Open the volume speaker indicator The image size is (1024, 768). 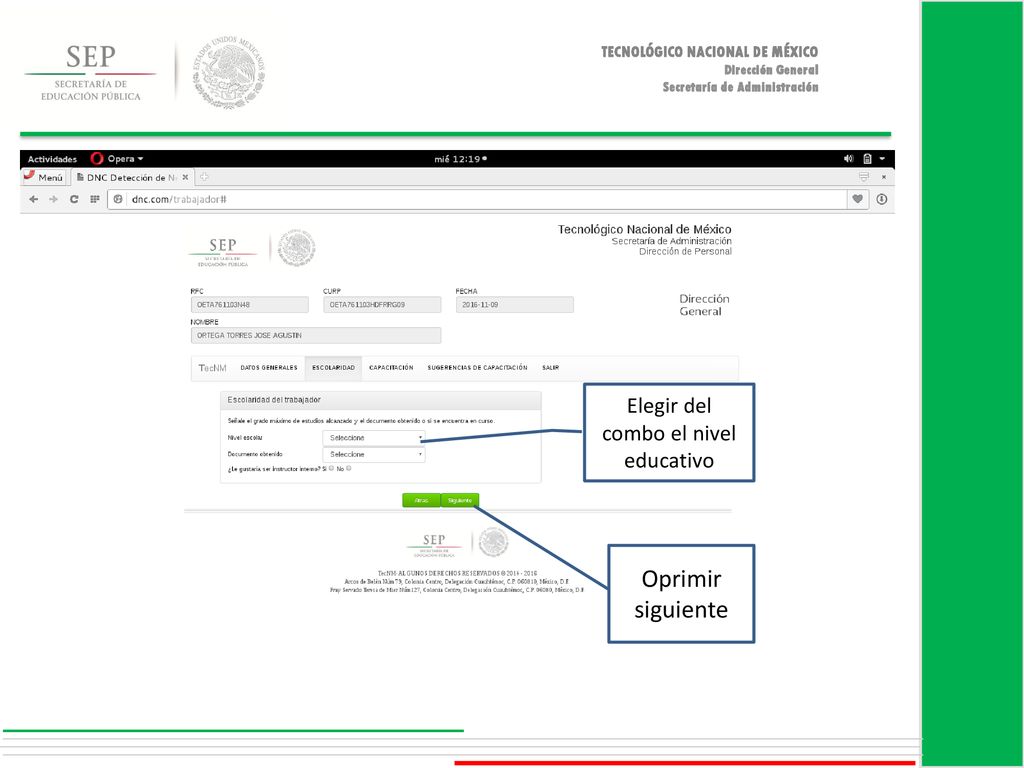coord(848,159)
